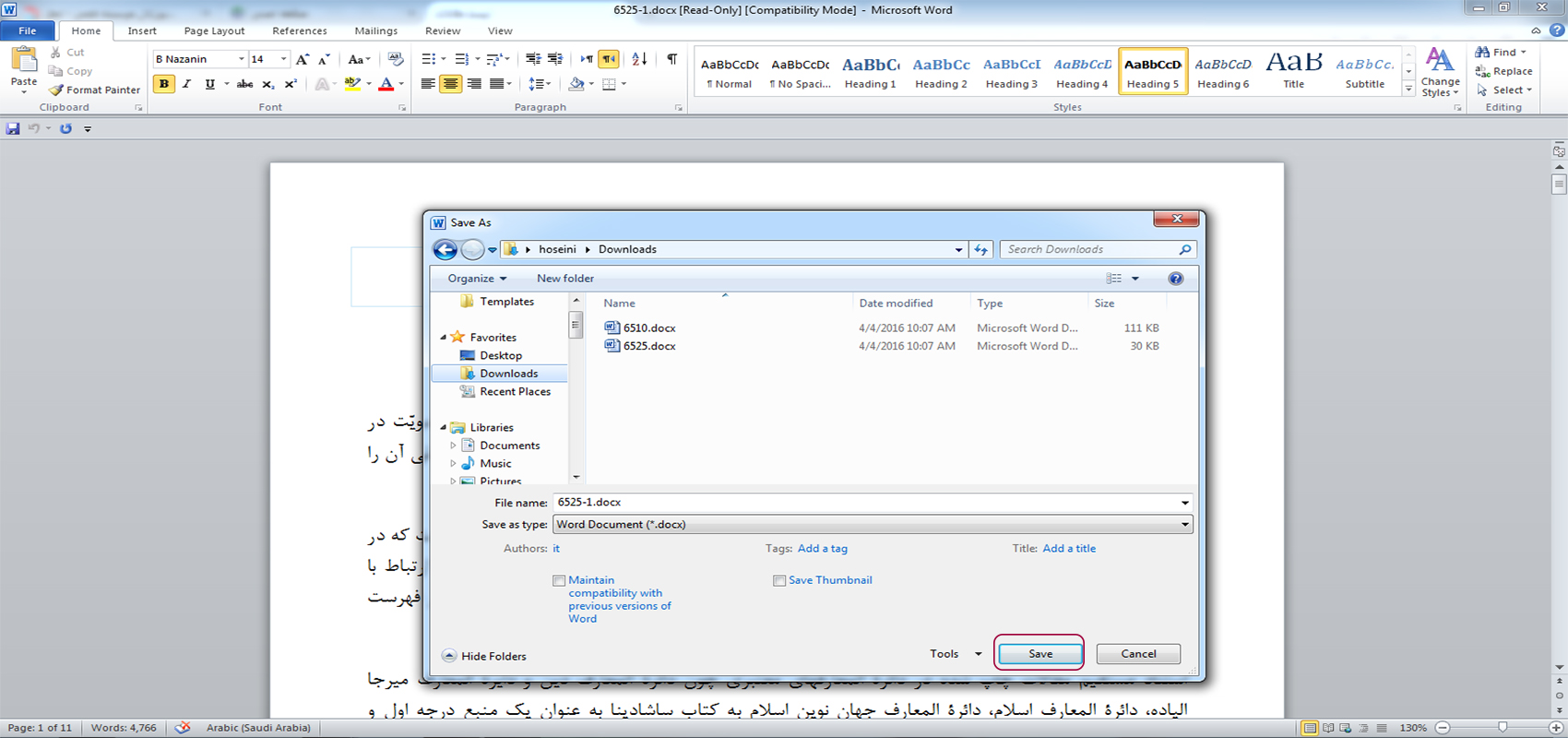Click Change Styles icon
This screenshot has width=1568, height=738.
tap(1440, 71)
